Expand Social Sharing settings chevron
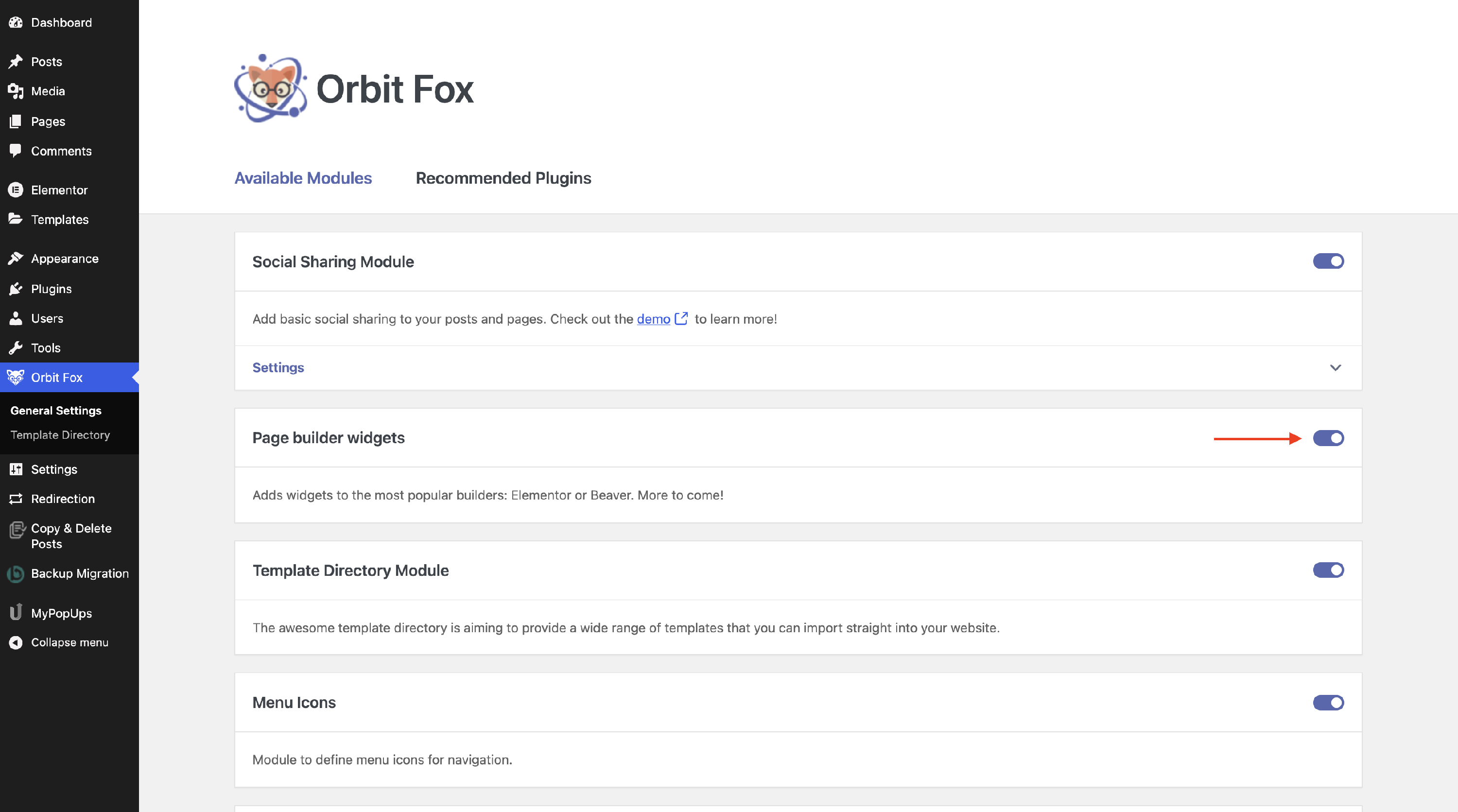 click(x=1335, y=368)
